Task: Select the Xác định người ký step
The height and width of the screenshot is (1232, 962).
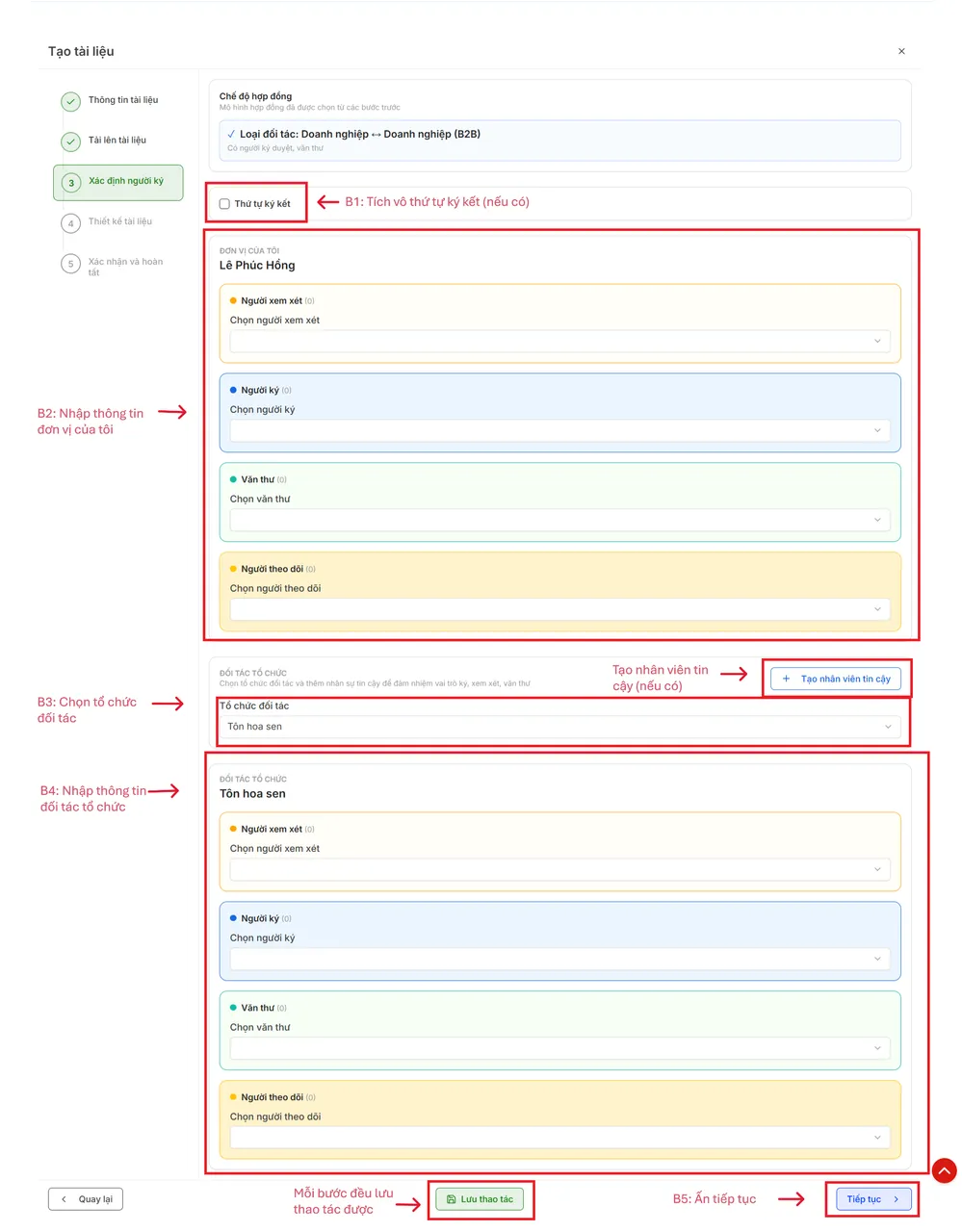Action: tap(125, 181)
